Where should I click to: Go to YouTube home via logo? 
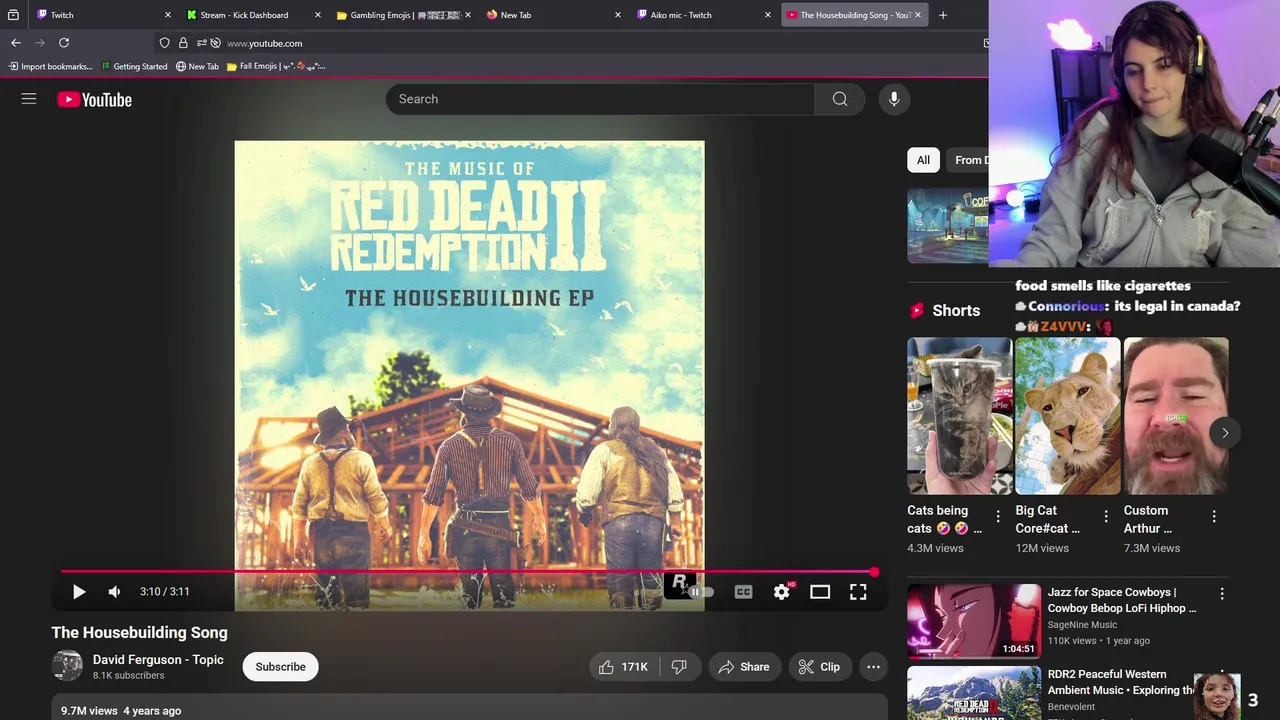coord(95,99)
